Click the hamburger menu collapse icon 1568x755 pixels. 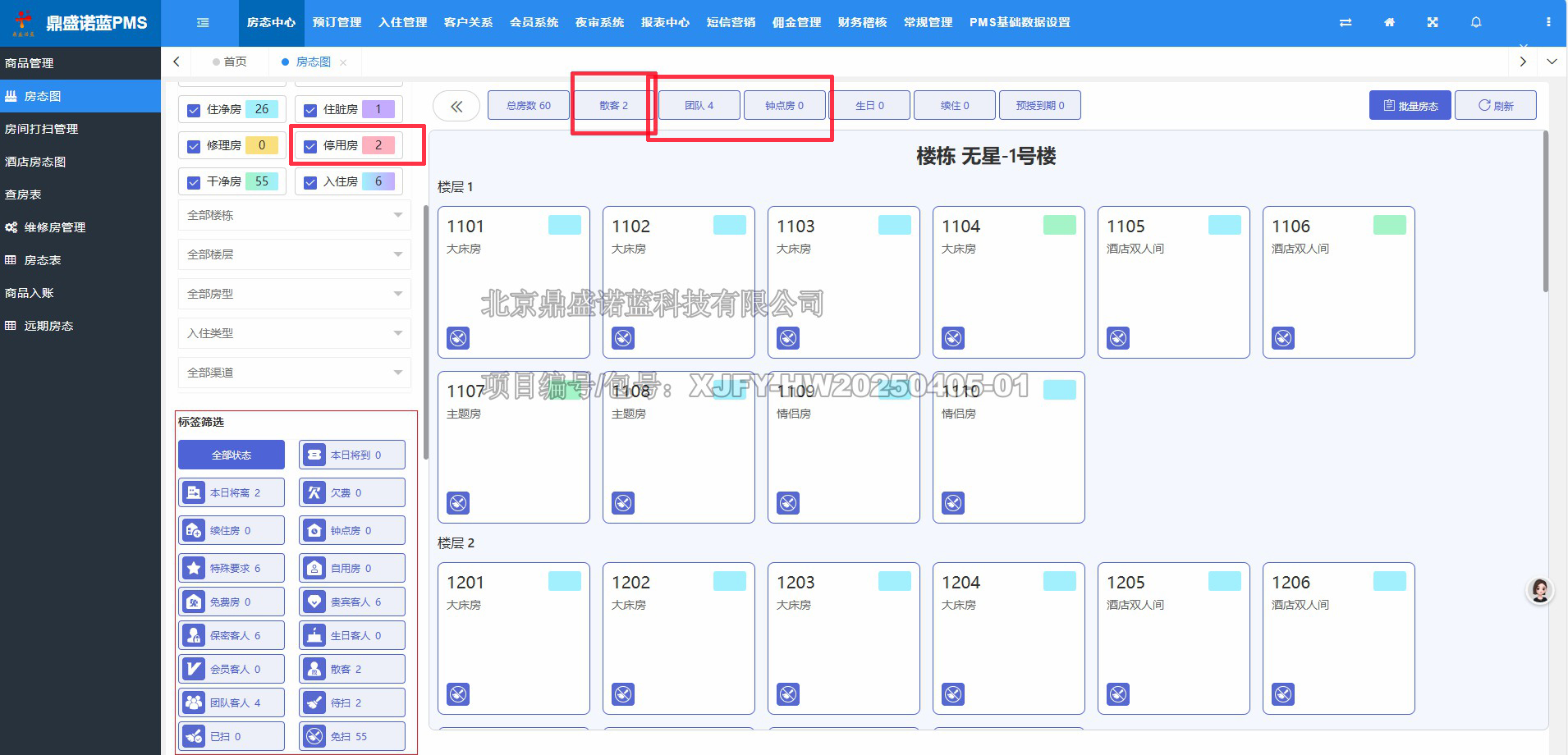203,23
